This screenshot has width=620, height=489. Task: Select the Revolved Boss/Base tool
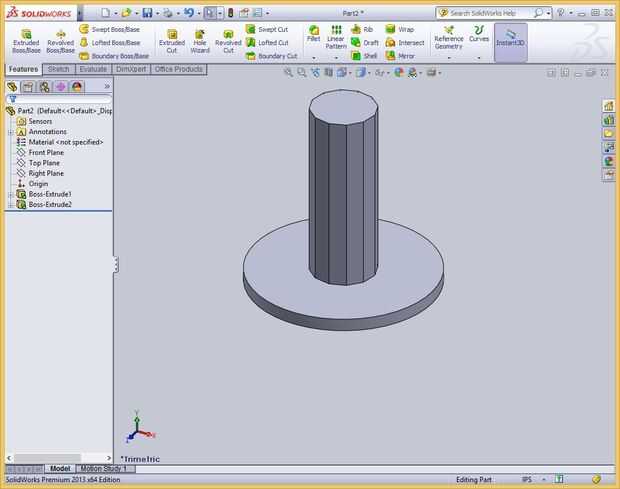click(x=60, y=41)
